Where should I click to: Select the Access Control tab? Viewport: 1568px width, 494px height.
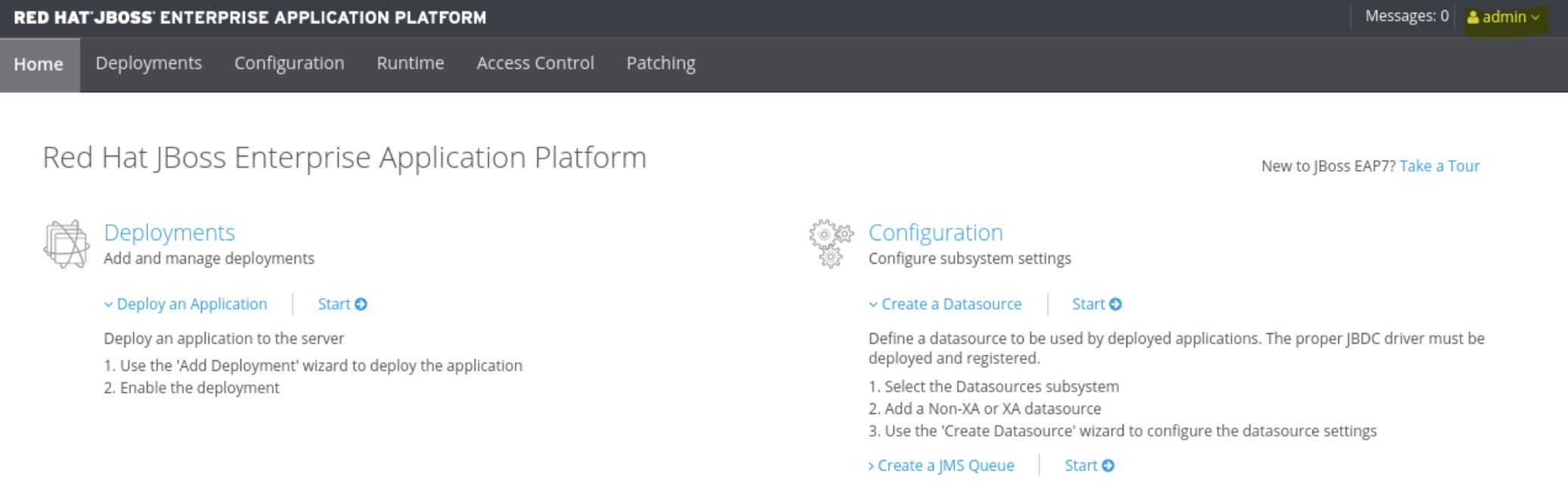535,63
